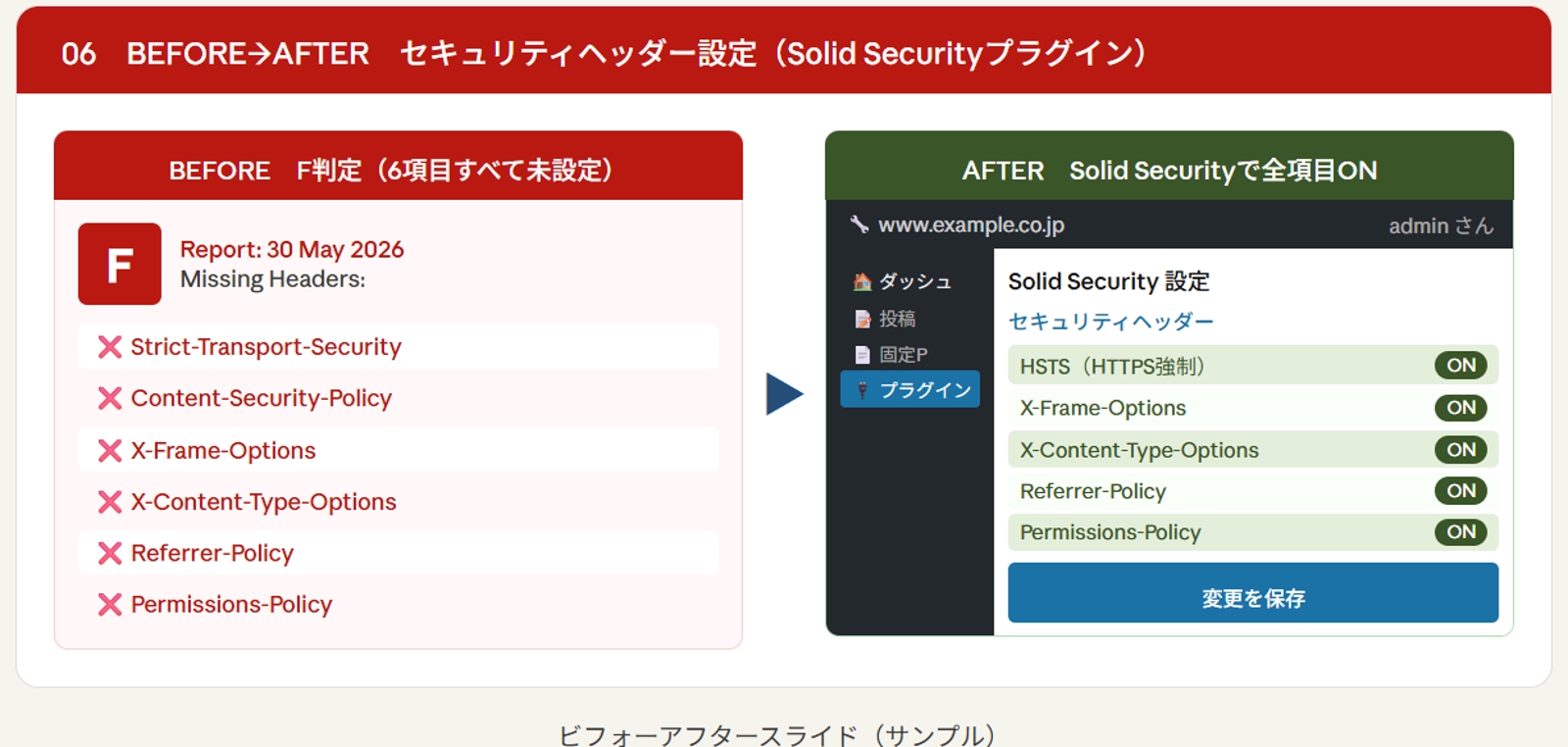The width and height of the screenshot is (1568, 747).
Task: Click the X mark beside Strict-Transport-Security
Action: [110, 347]
